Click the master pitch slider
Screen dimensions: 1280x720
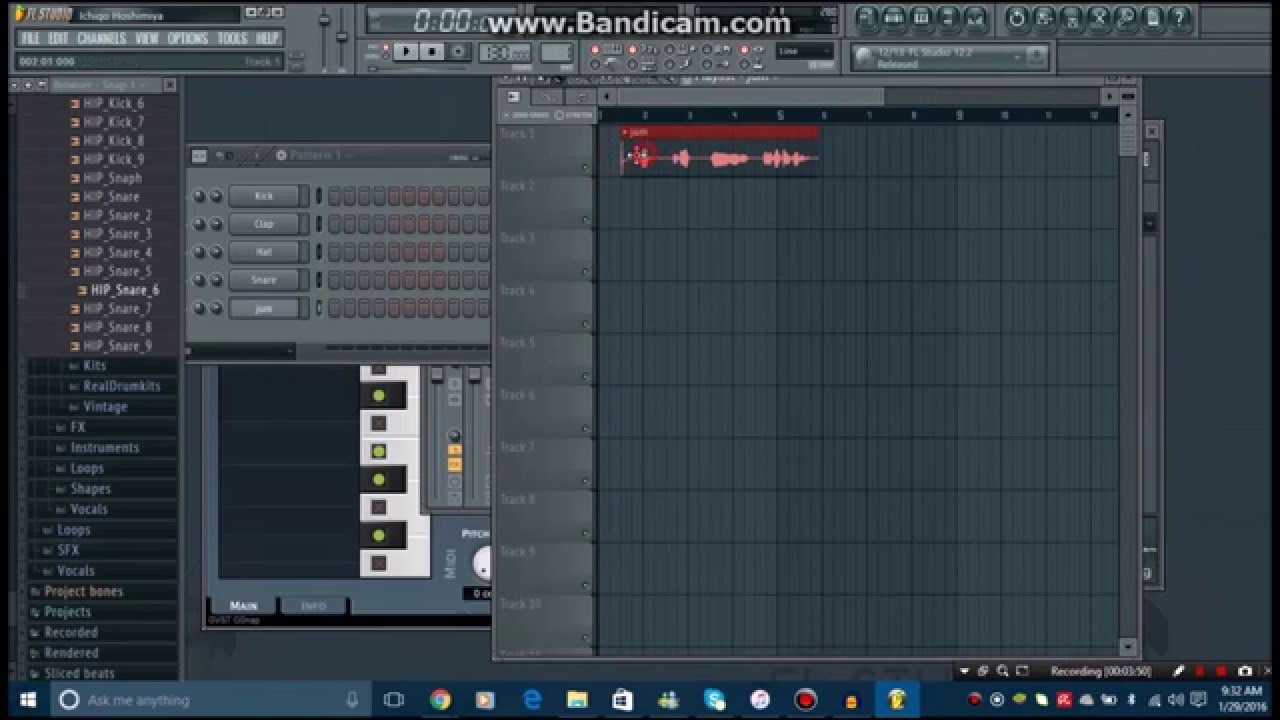(x=342, y=38)
